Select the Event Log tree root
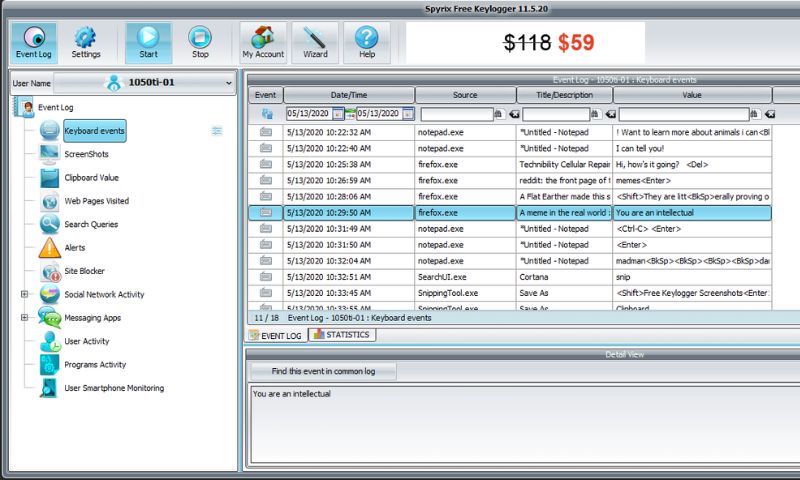The height and width of the screenshot is (480, 800). click(56, 108)
